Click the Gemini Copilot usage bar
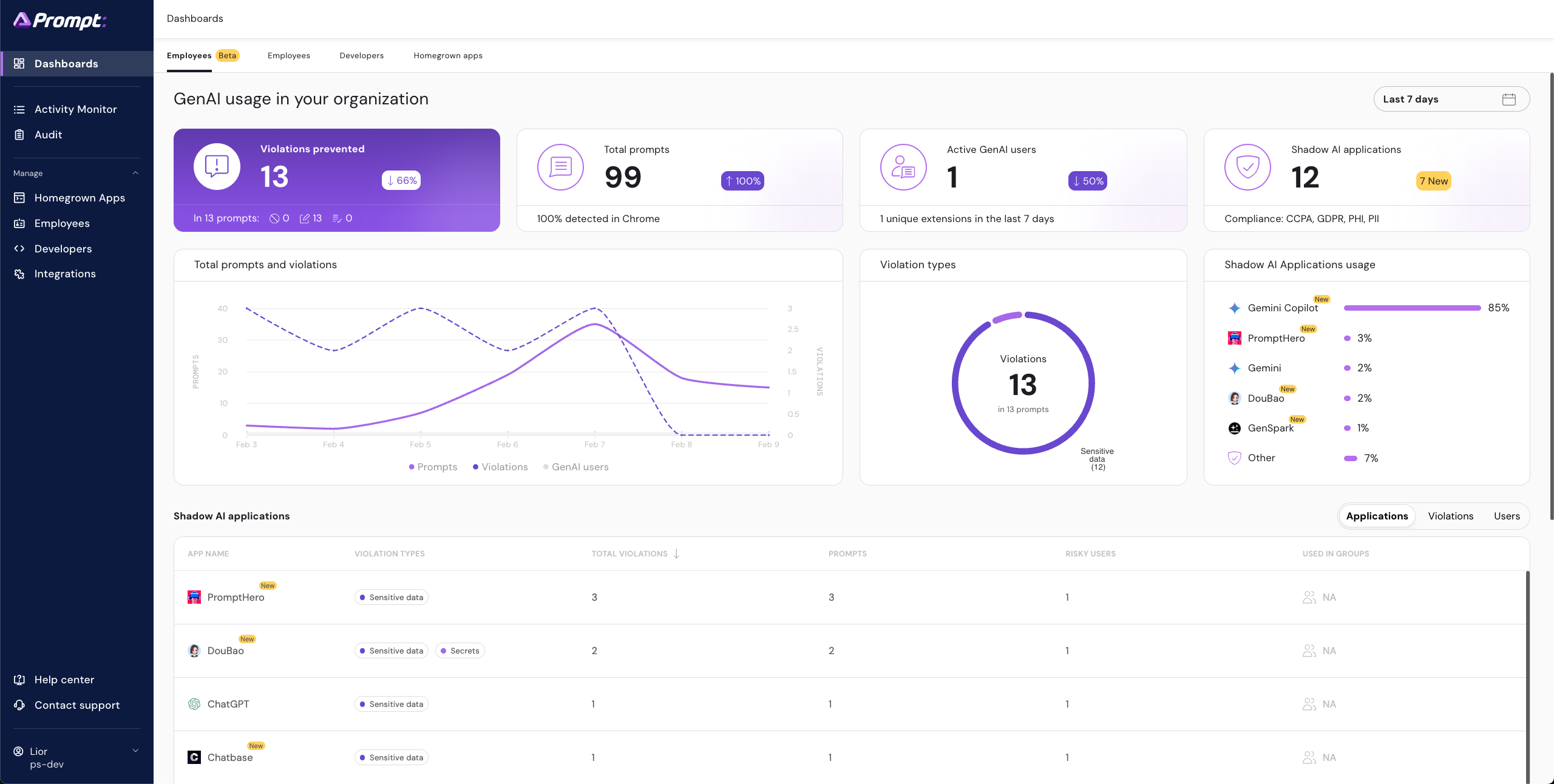 click(1412, 308)
